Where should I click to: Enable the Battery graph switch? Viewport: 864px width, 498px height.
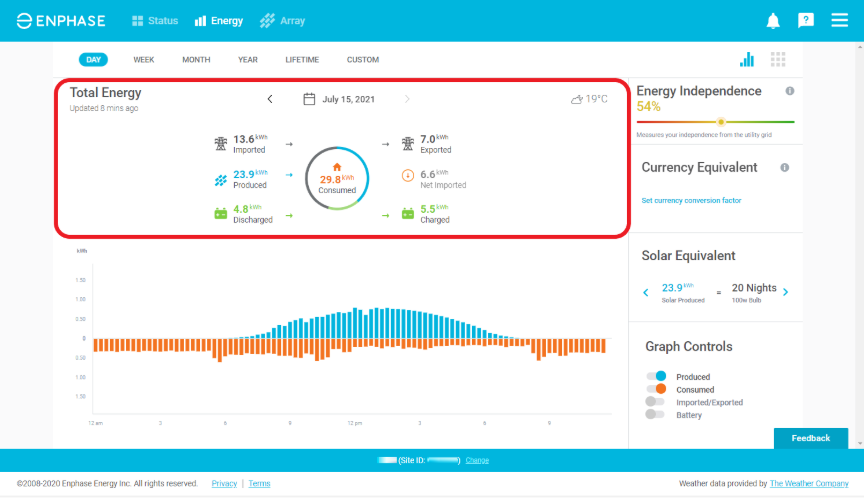655,414
